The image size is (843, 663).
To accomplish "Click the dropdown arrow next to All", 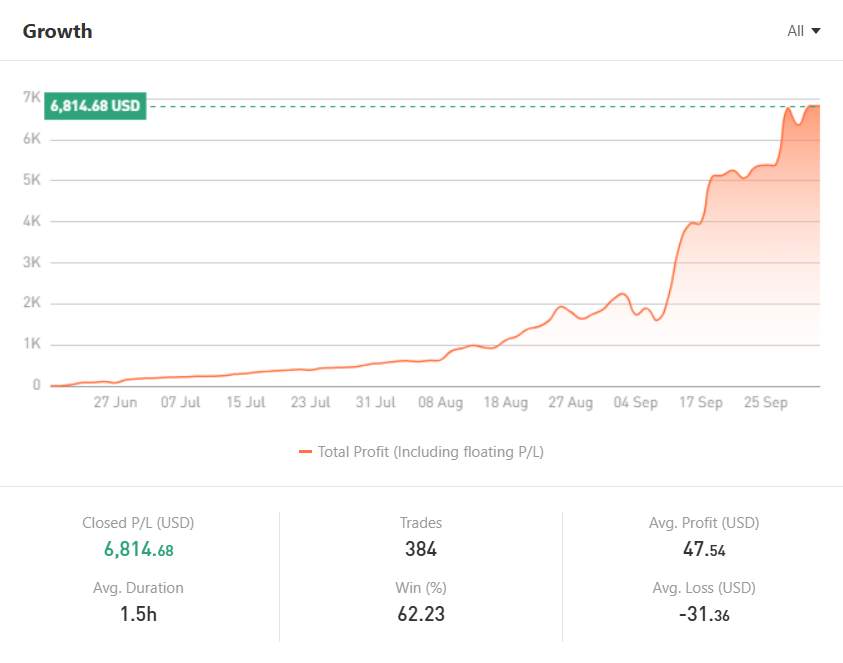I will (x=816, y=31).
